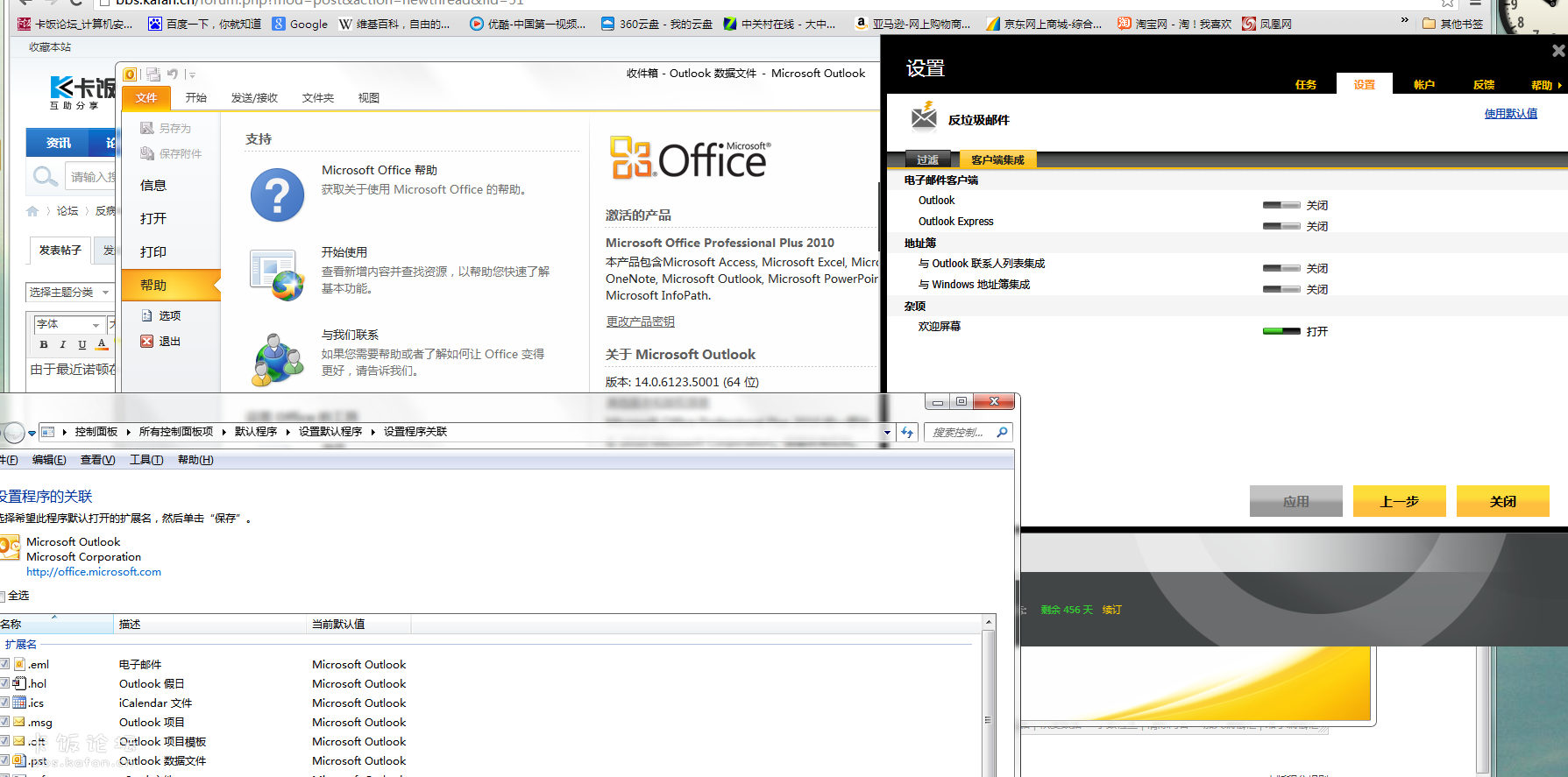Check the Select All (全选) checkbox
Viewport: 1568px width, 777px height.
click(3, 596)
